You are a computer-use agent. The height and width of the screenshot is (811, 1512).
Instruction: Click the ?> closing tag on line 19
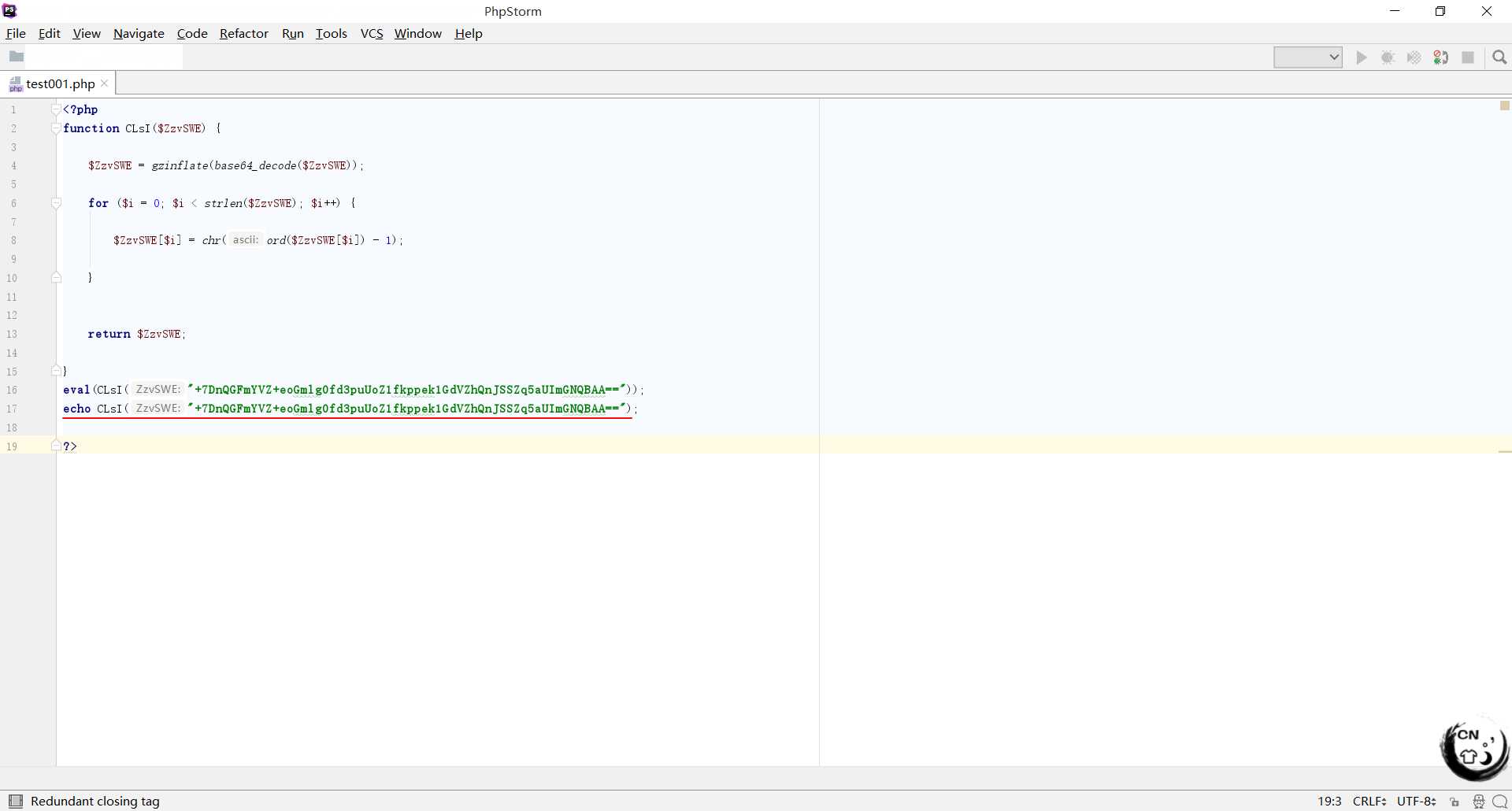coord(70,446)
